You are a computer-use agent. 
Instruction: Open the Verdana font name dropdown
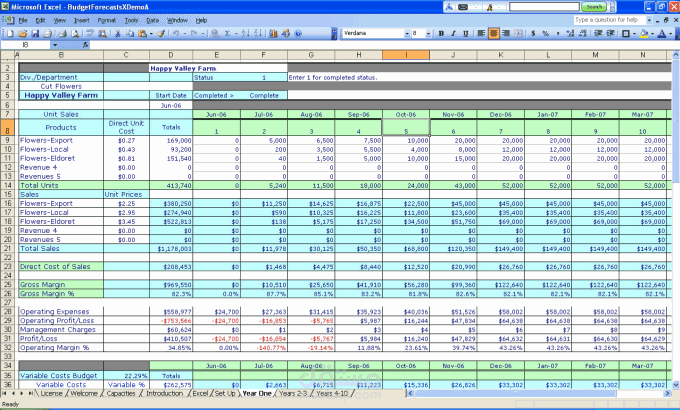point(407,33)
